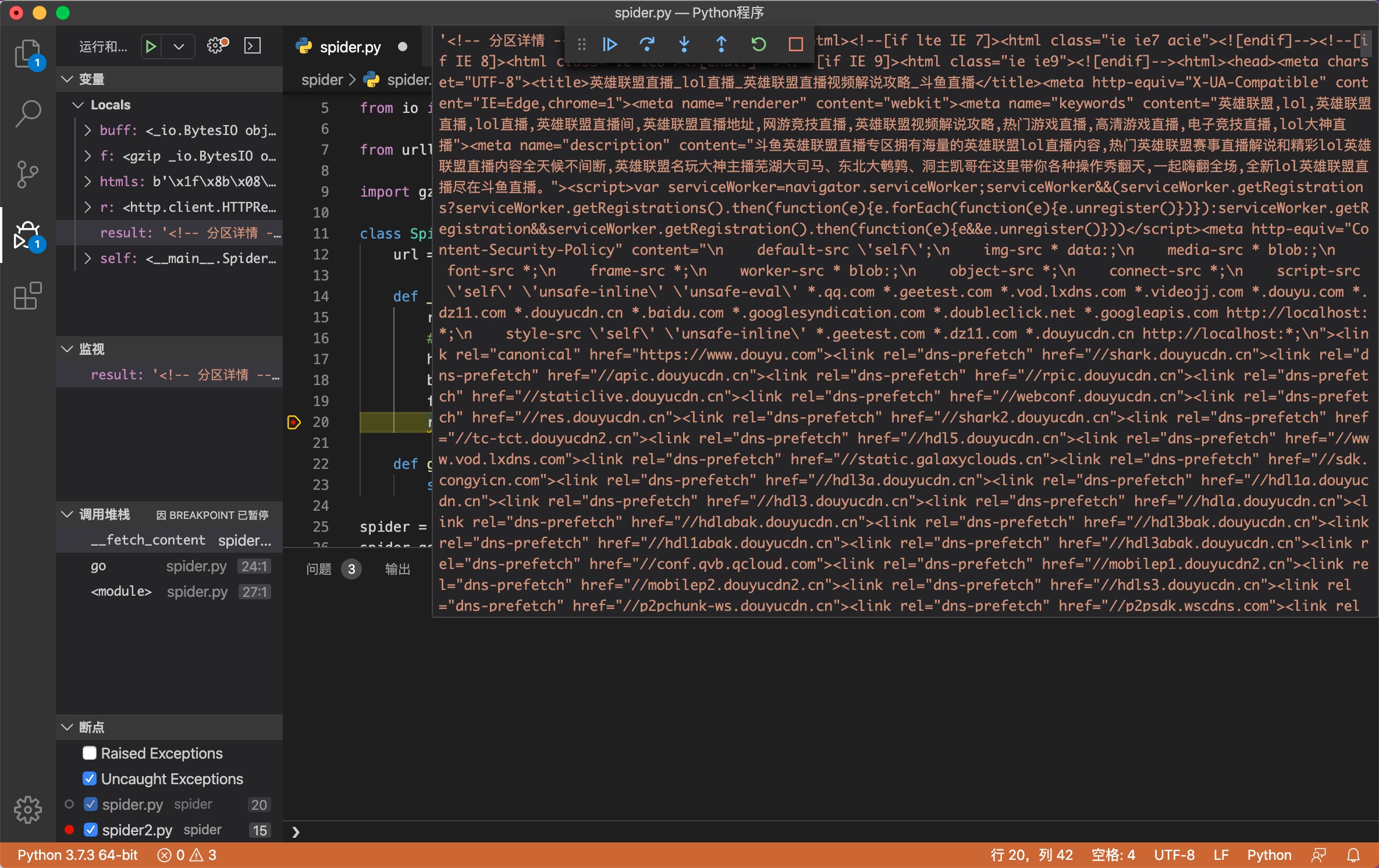Change the UTF-8 file encoding
The width and height of the screenshot is (1379, 868).
1174,855
